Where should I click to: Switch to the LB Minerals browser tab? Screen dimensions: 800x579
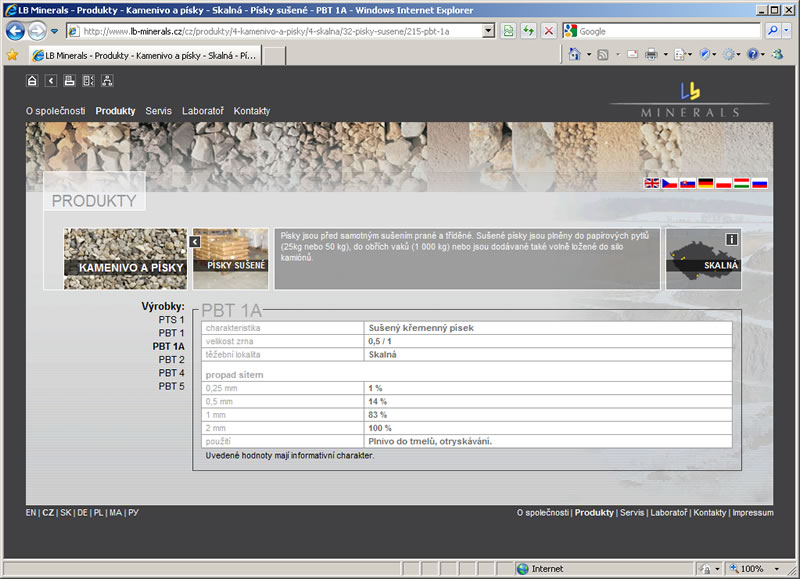pyautogui.click(x=143, y=55)
